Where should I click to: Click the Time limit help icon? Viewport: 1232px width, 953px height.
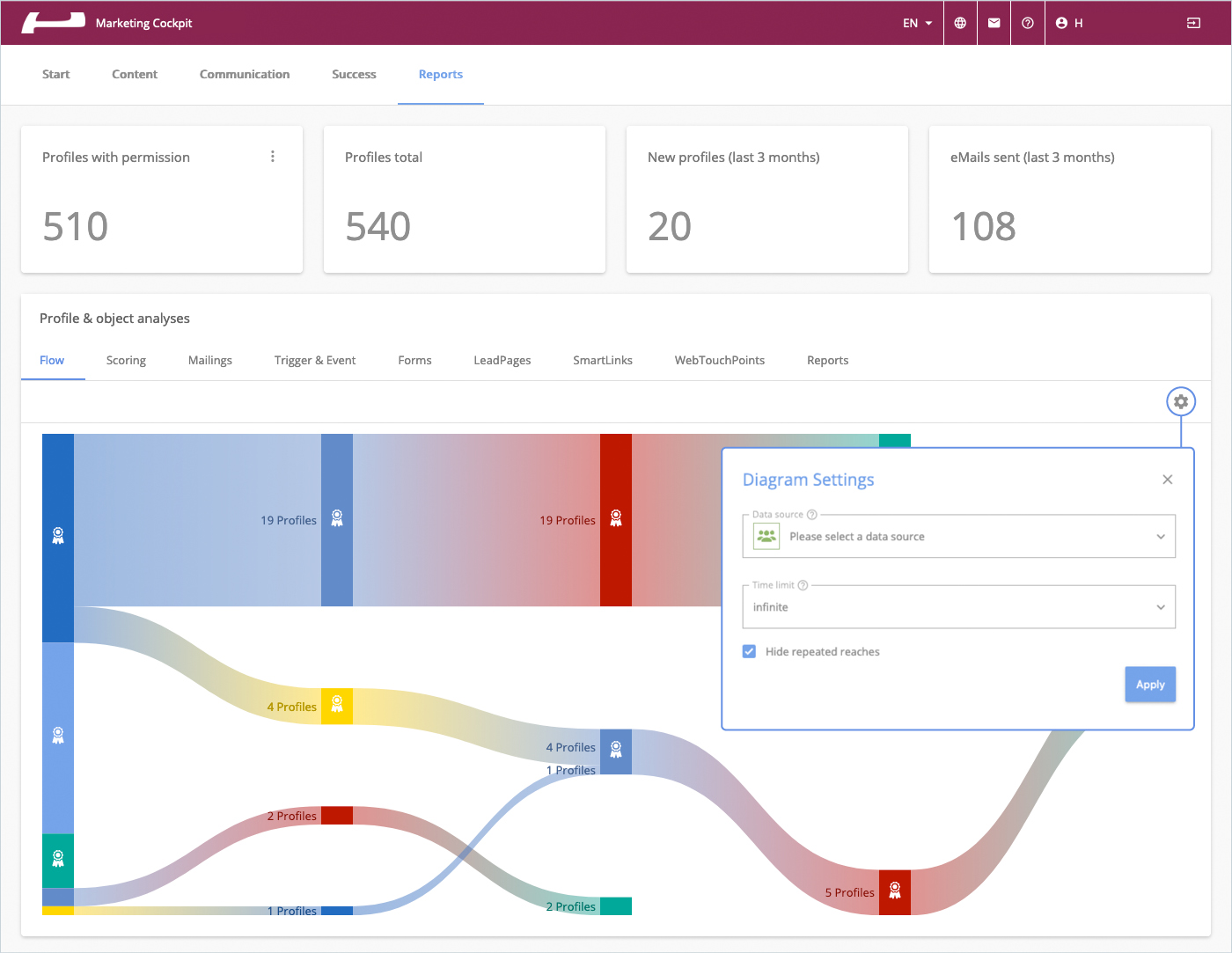[x=803, y=585]
